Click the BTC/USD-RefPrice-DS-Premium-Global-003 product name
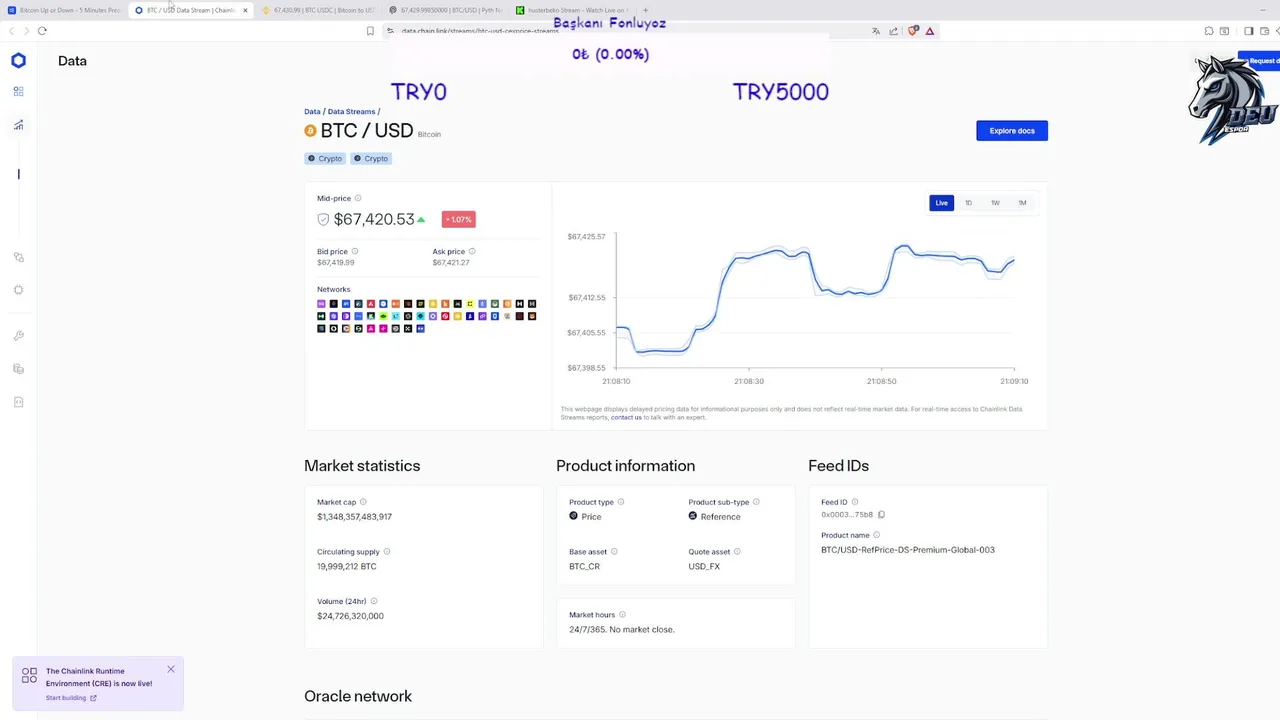 [908, 550]
